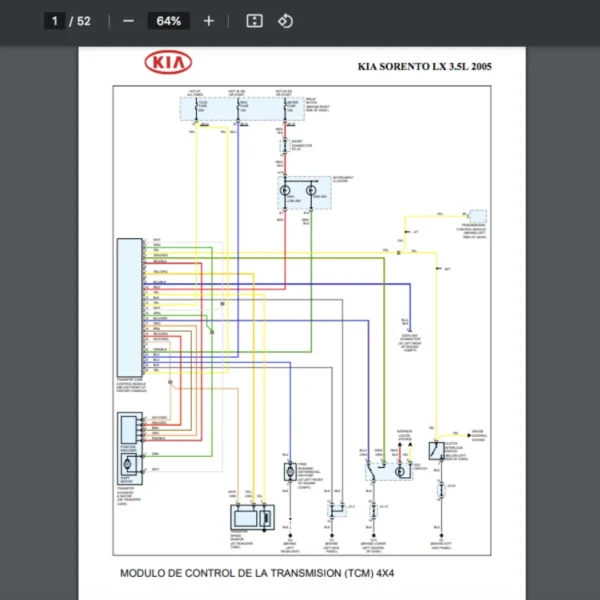600x600 pixels.
Task: Click the rotate counterclockwise icon
Action: 285,21
